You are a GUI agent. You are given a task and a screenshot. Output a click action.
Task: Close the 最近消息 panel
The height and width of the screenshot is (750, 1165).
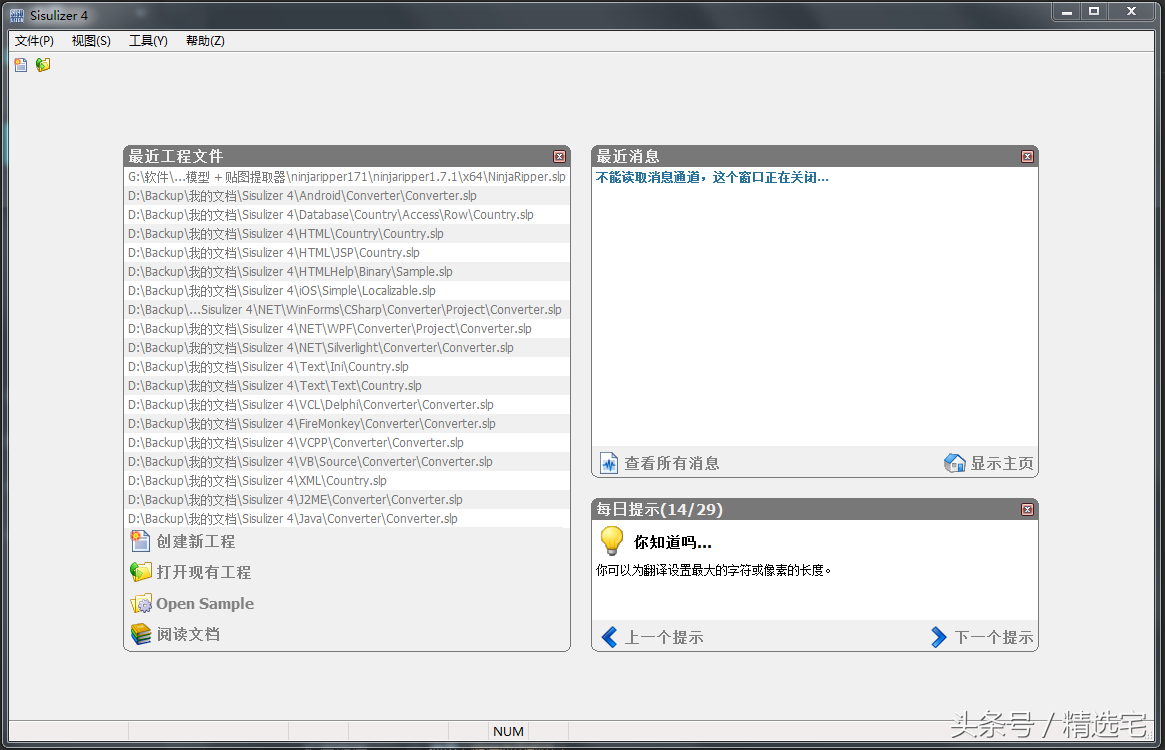click(x=1028, y=156)
